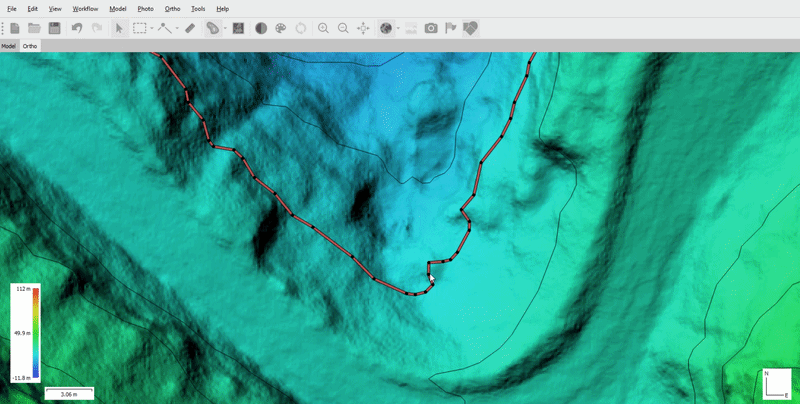Click the elevation color legend bar

36,333
